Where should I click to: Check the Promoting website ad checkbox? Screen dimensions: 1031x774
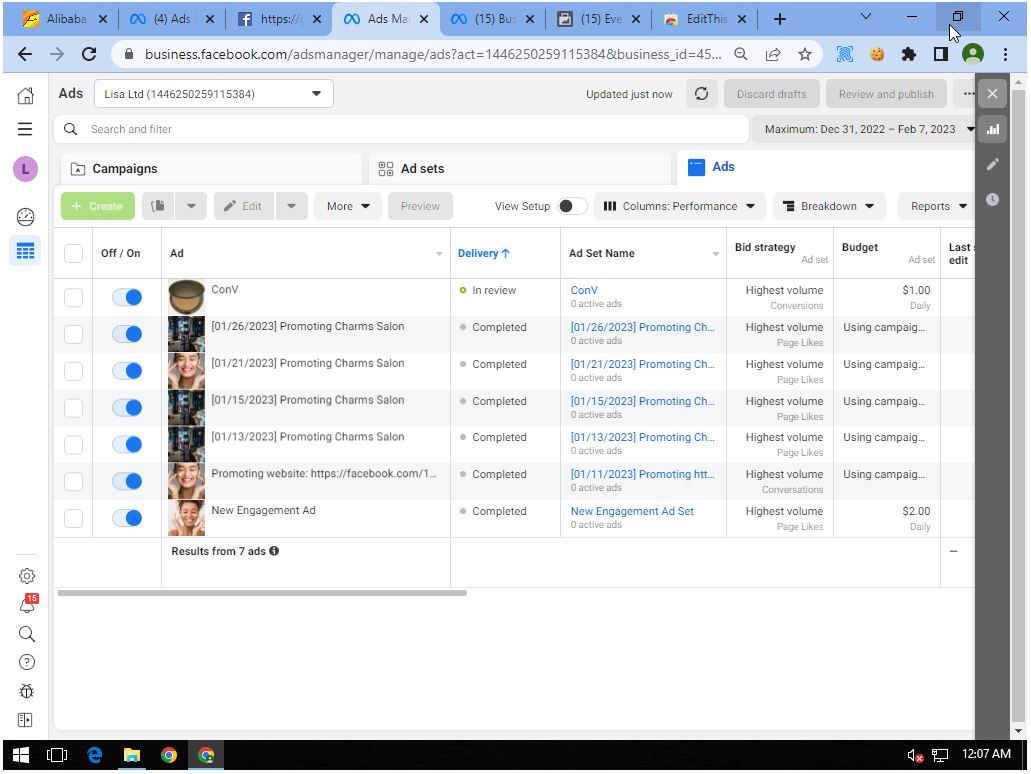click(x=74, y=481)
